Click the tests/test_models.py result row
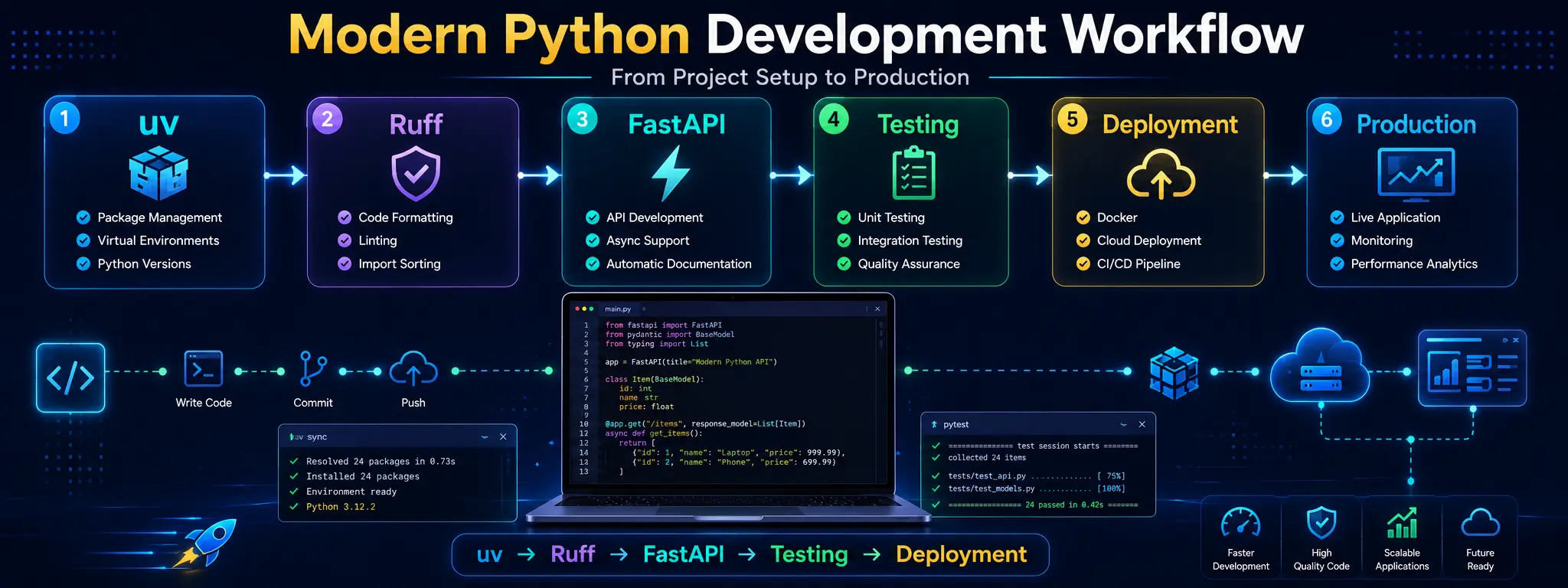 [1037, 488]
